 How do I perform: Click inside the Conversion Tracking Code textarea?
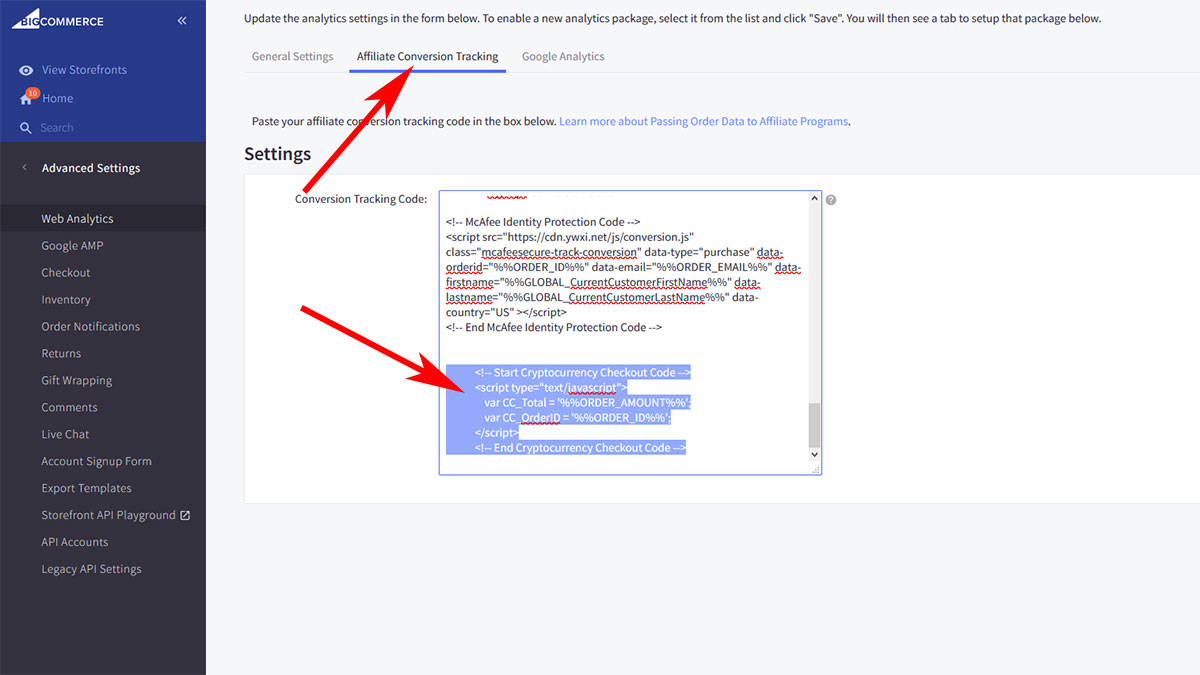(x=630, y=333)
